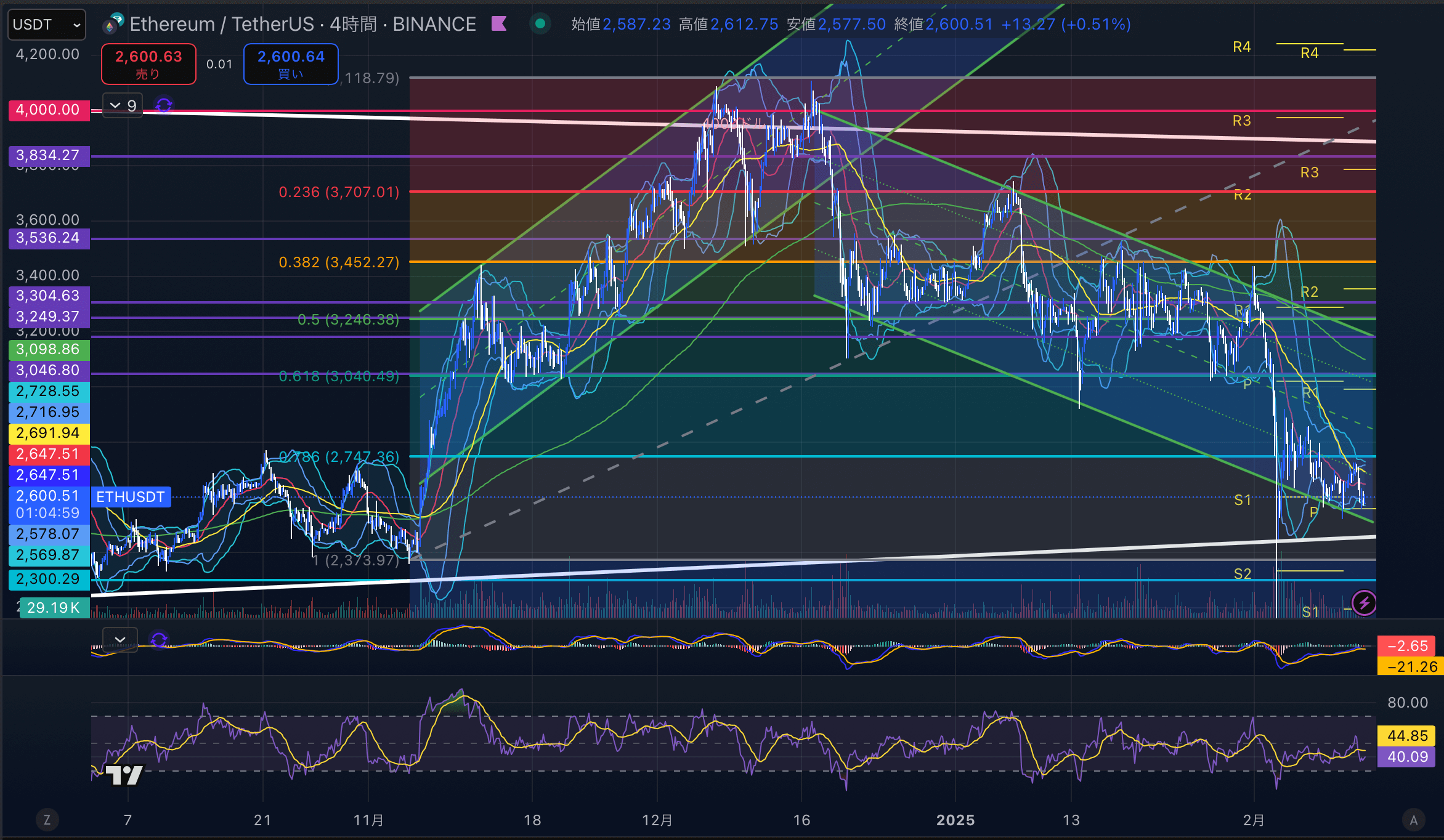
Task: Collapse the indicator legend showing 9
Action: click(123, 106)
